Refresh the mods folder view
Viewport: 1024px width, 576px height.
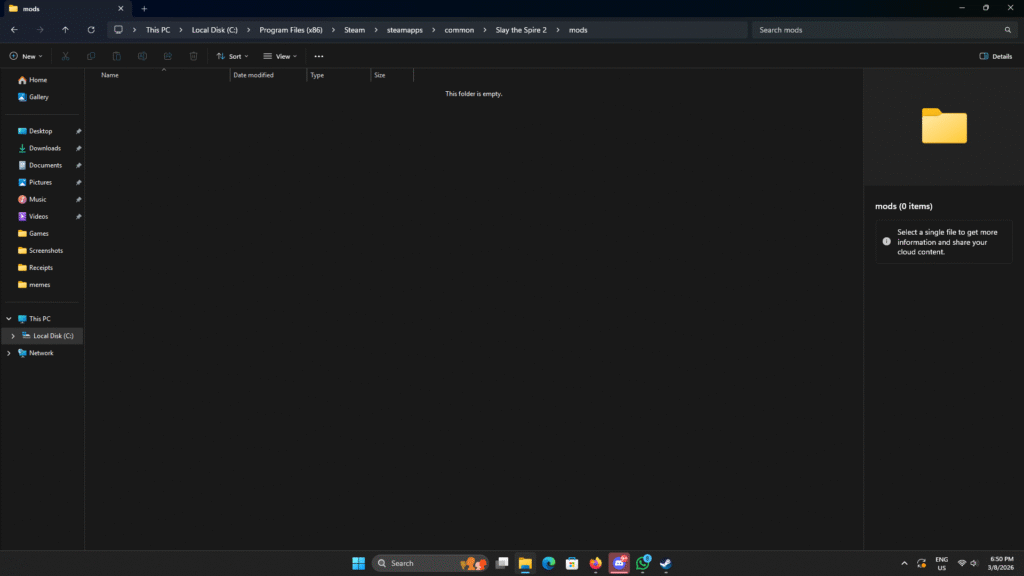tap(91, 30)
